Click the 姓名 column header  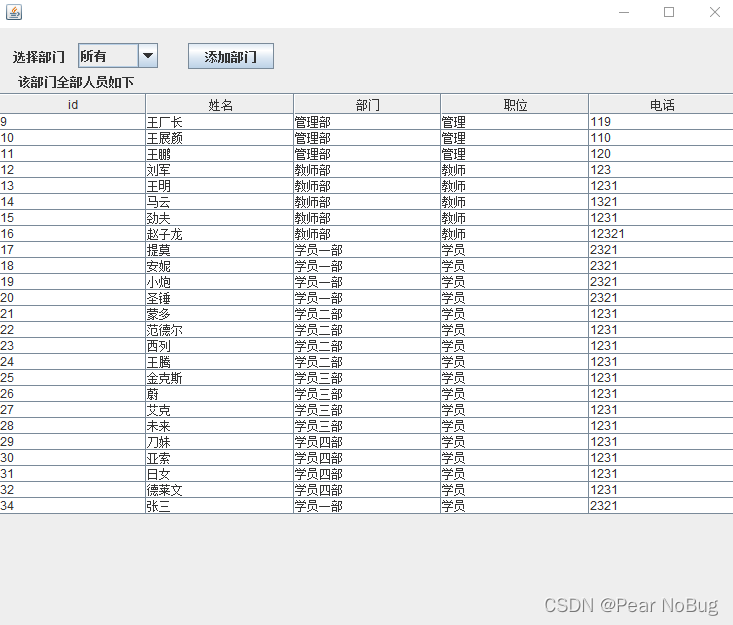(x=220, y=104)
